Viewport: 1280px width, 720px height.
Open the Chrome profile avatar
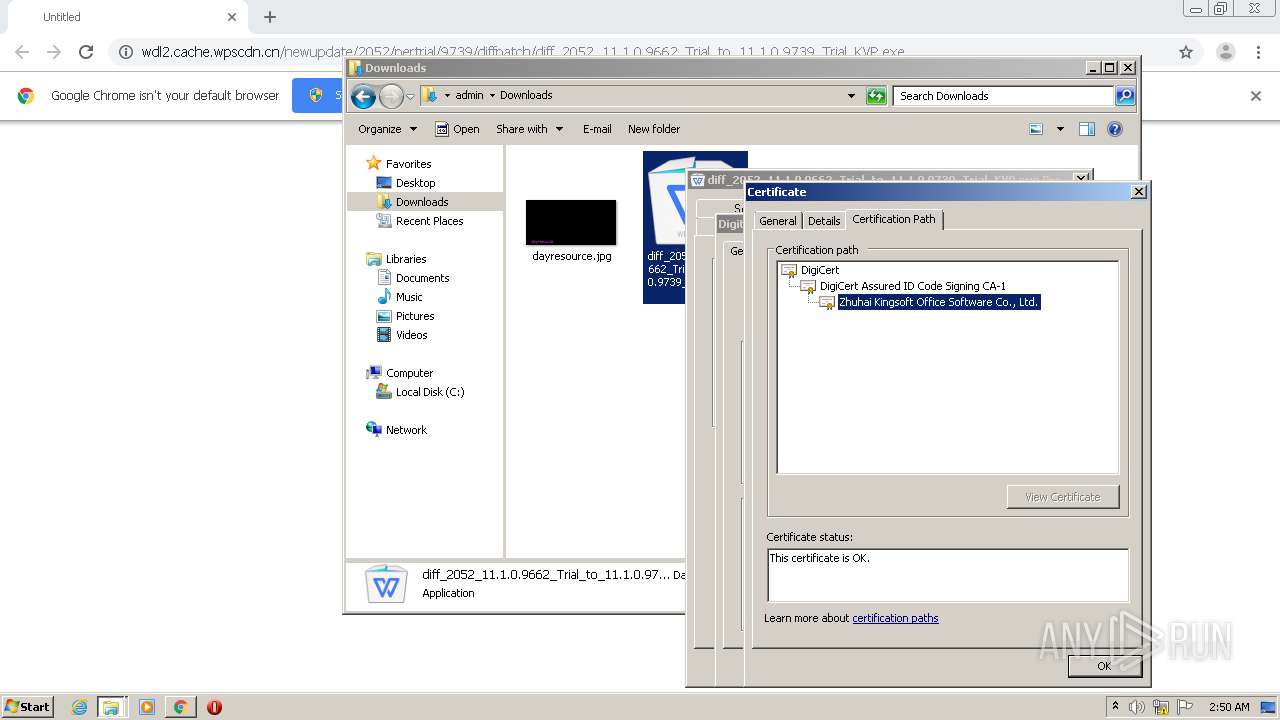[x=1225, y=52]
